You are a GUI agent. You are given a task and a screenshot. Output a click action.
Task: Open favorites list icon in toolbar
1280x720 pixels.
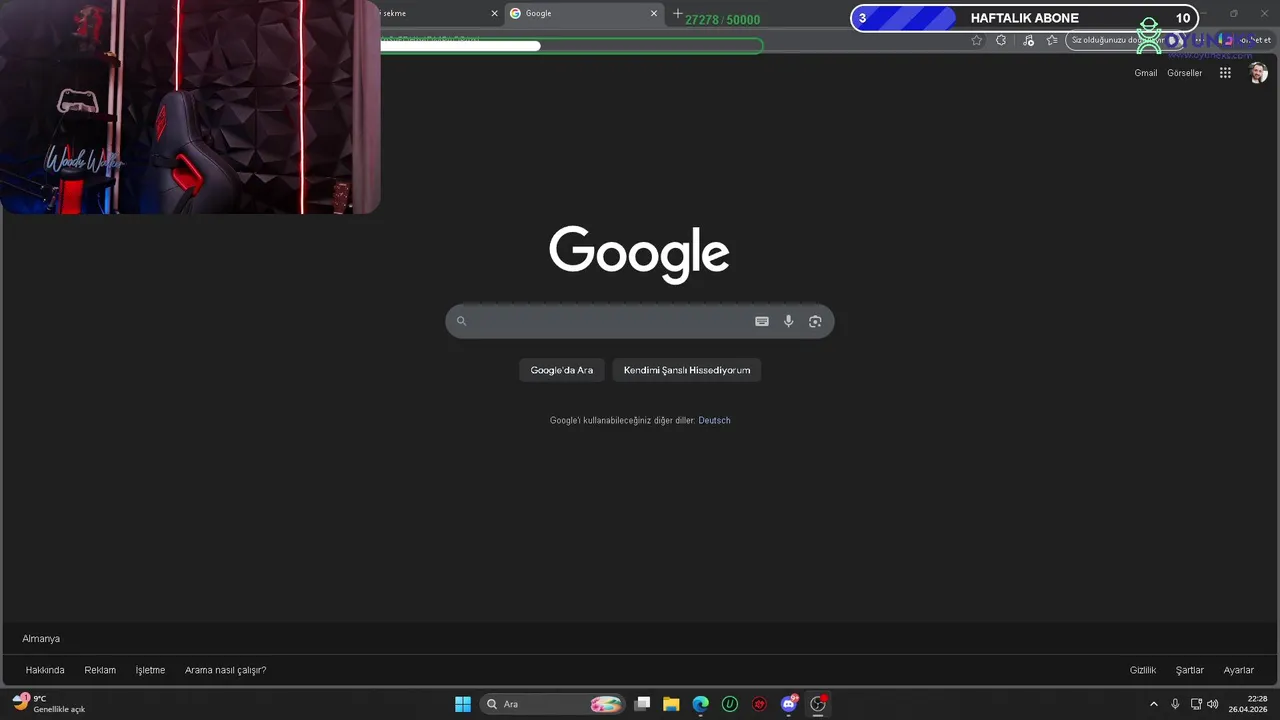(x=1052, y=40)
